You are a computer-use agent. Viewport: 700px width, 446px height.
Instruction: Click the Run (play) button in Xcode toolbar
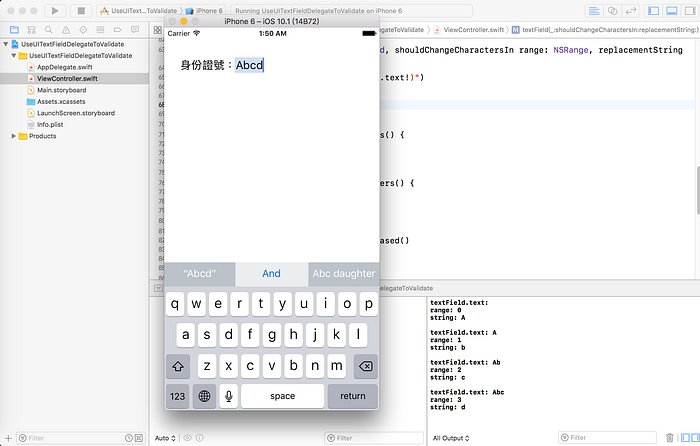55,11
